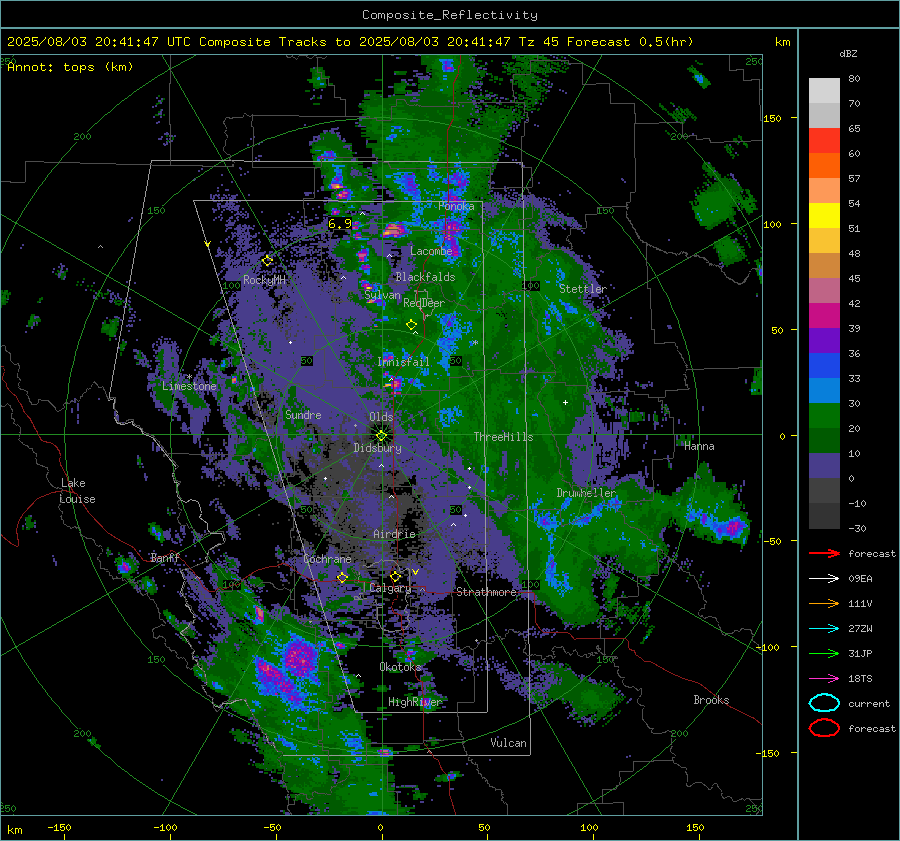Screen dimensions: 900x841
Task: Click the Ponoka city label
Action: (456, 206)
